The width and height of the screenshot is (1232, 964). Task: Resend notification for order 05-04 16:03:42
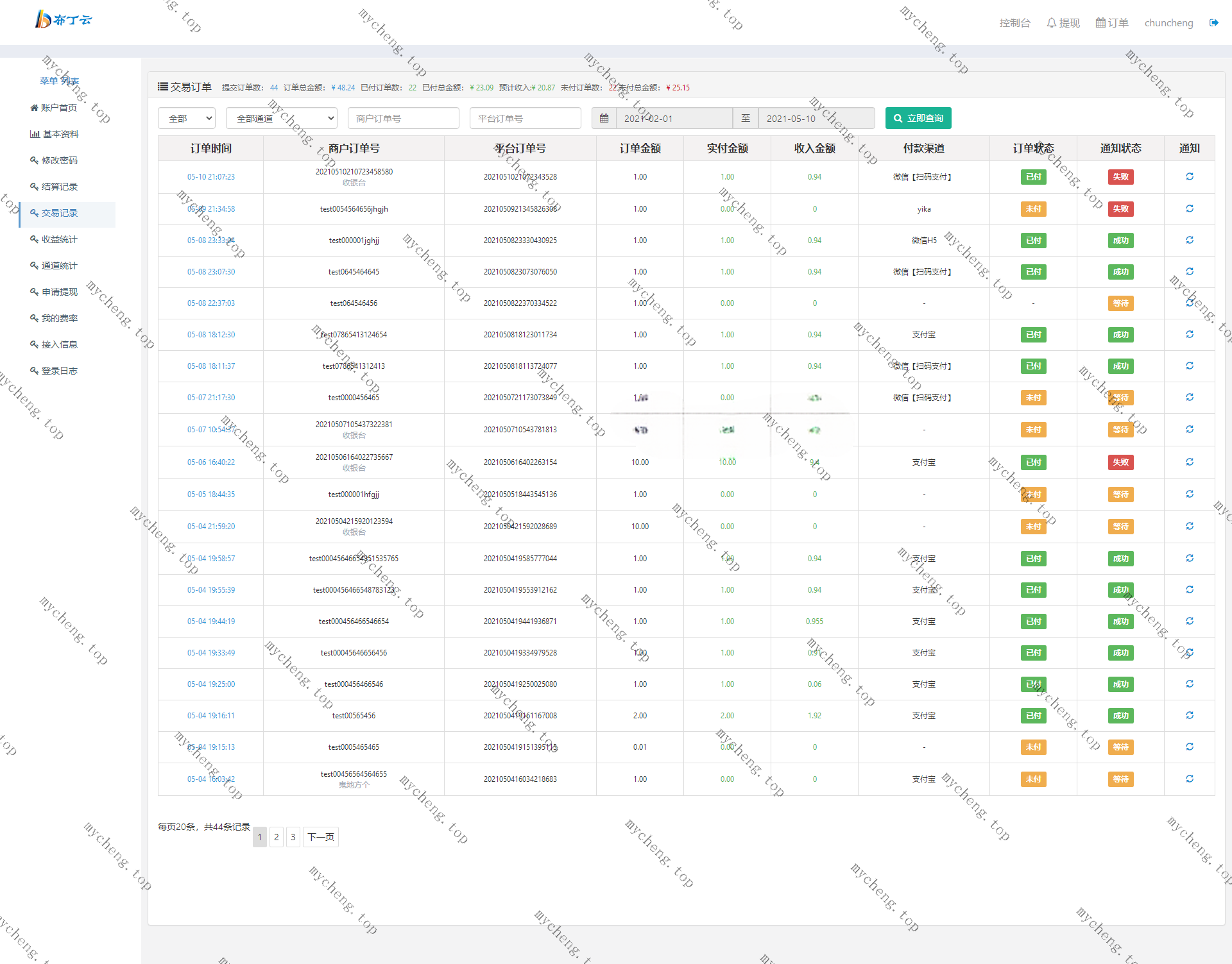pyautogui.click(x=1189, y=779)
